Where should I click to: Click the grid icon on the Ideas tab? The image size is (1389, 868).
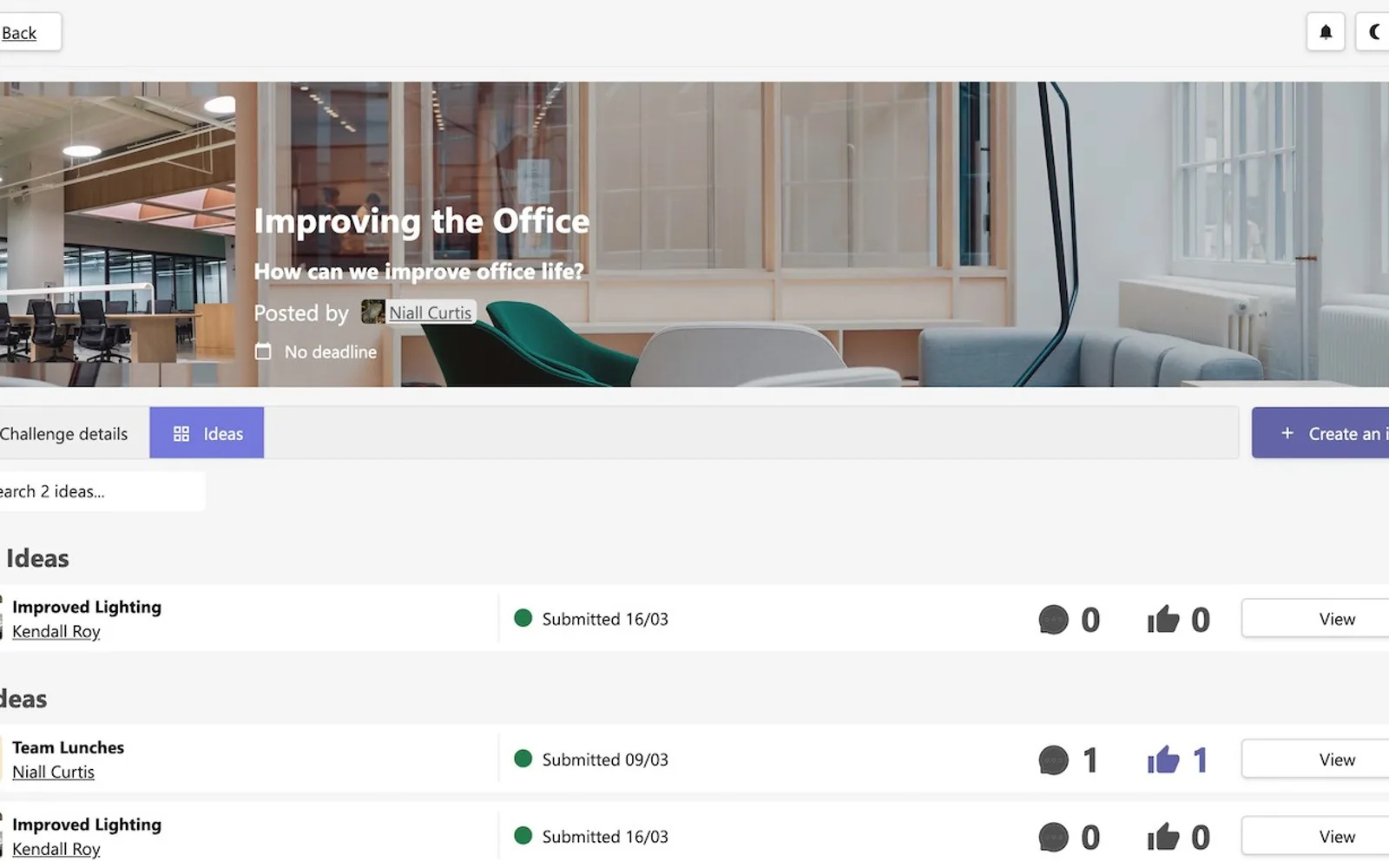181,434
